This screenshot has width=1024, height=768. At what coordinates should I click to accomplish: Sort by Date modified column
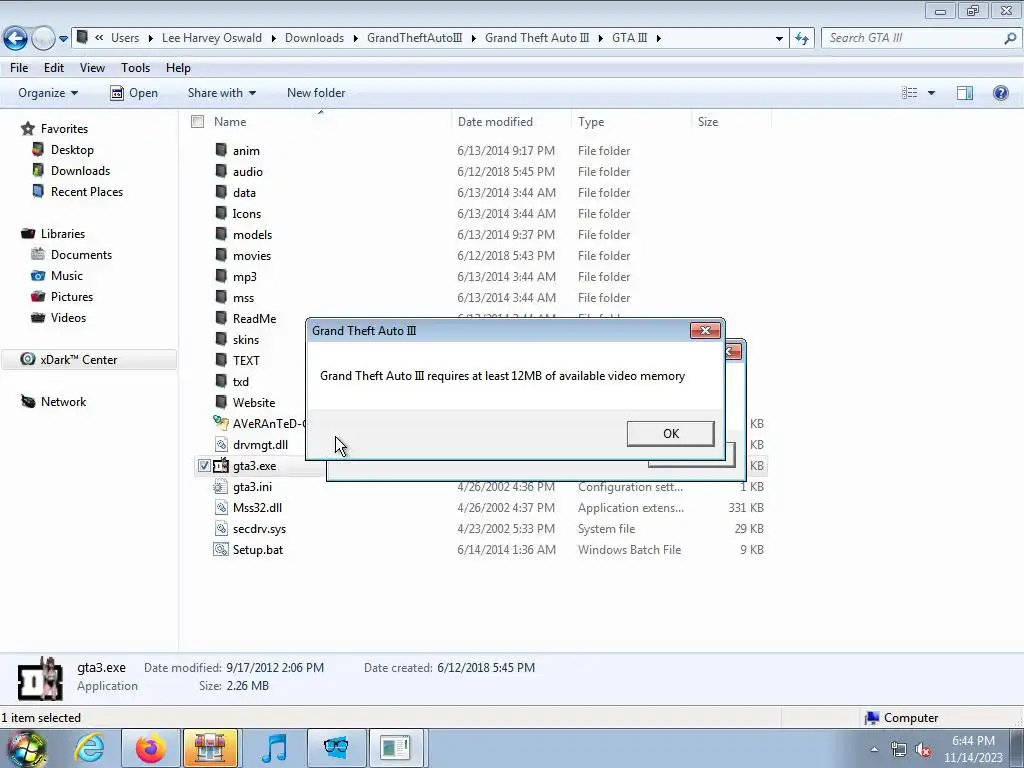click(495, 121)
